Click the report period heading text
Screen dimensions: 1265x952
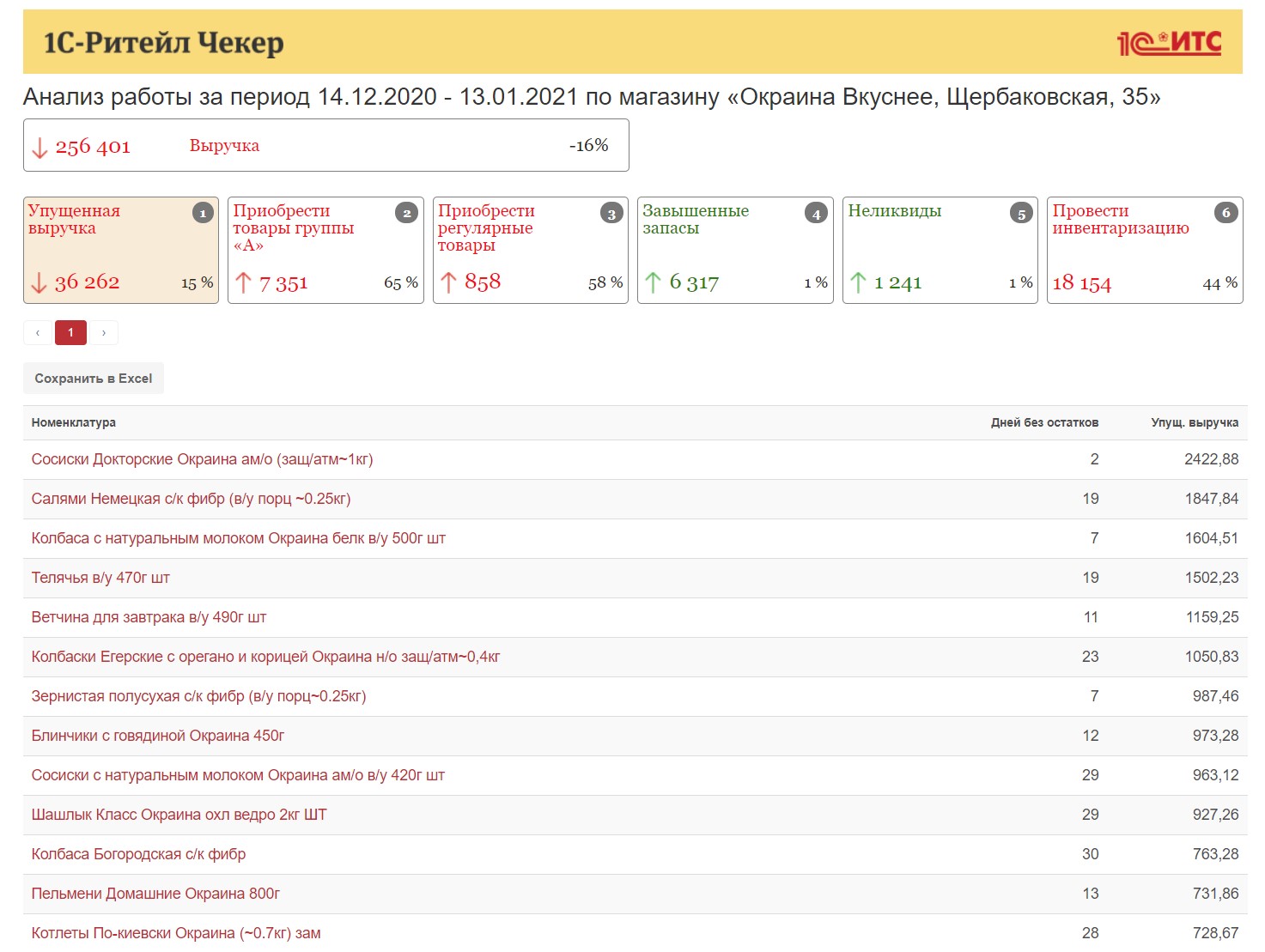point(592,97)
